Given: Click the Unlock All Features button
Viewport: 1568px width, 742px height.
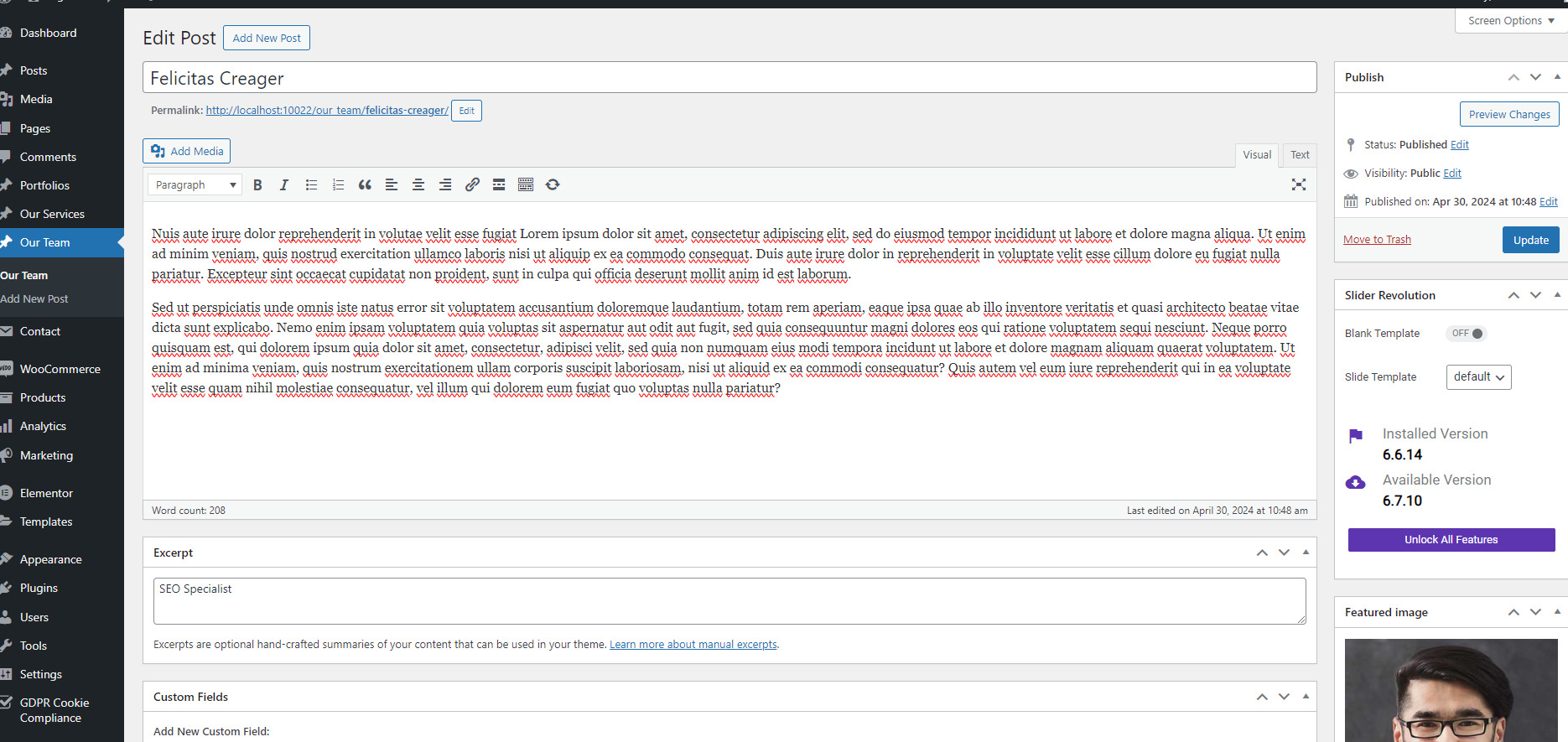Looking at the screenshot, I should click(x=1451, y=540).
